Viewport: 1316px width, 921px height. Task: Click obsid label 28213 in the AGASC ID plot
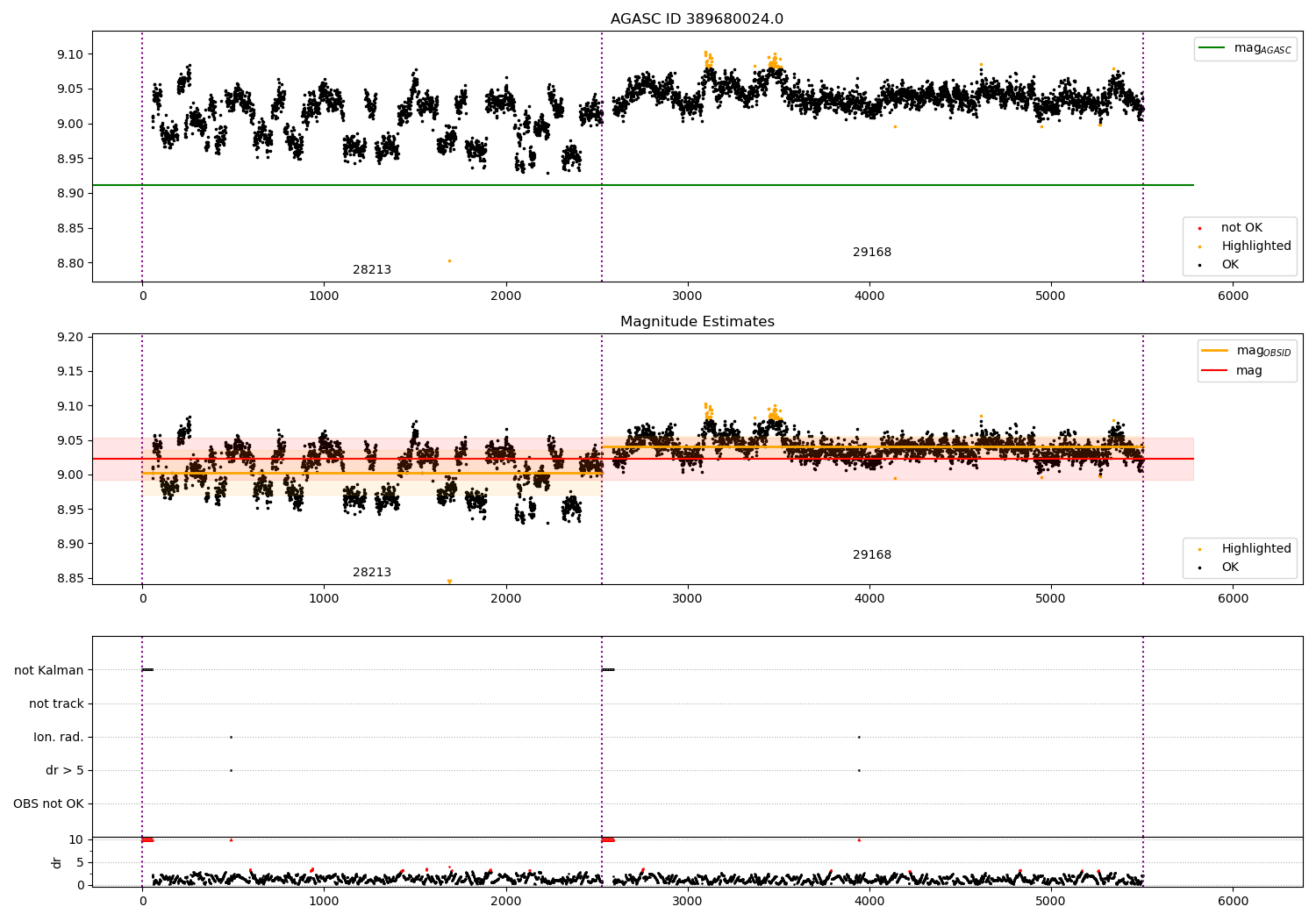coord(372,270)
